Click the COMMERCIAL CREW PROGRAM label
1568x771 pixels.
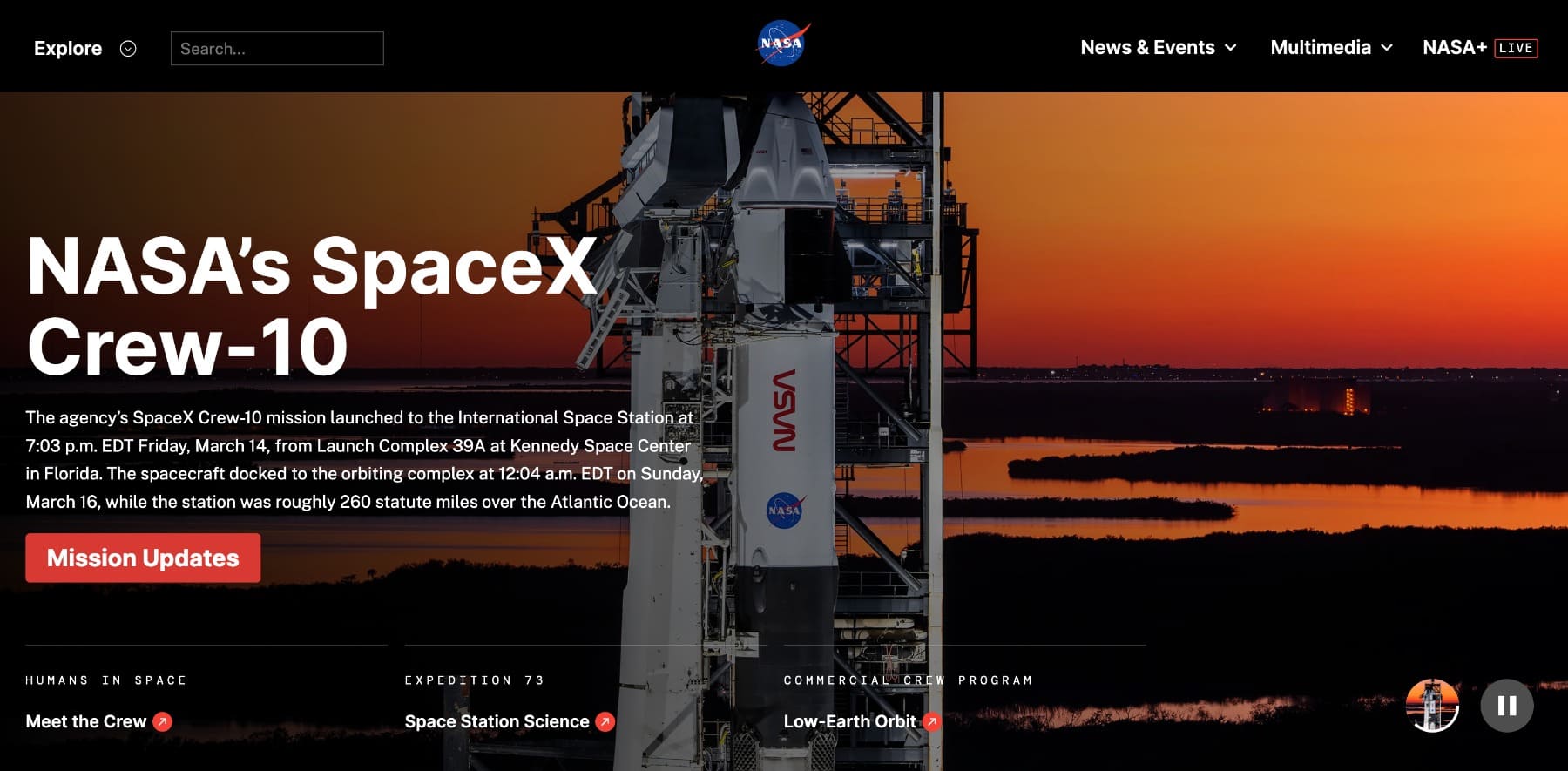(x=908, y=680)
